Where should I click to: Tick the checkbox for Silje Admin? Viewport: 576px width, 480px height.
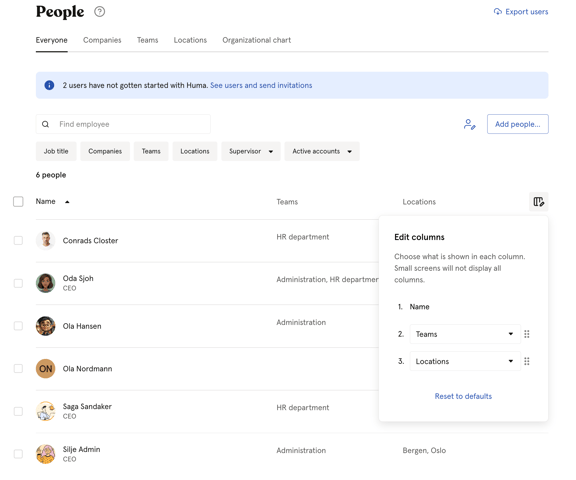point(18,454)
